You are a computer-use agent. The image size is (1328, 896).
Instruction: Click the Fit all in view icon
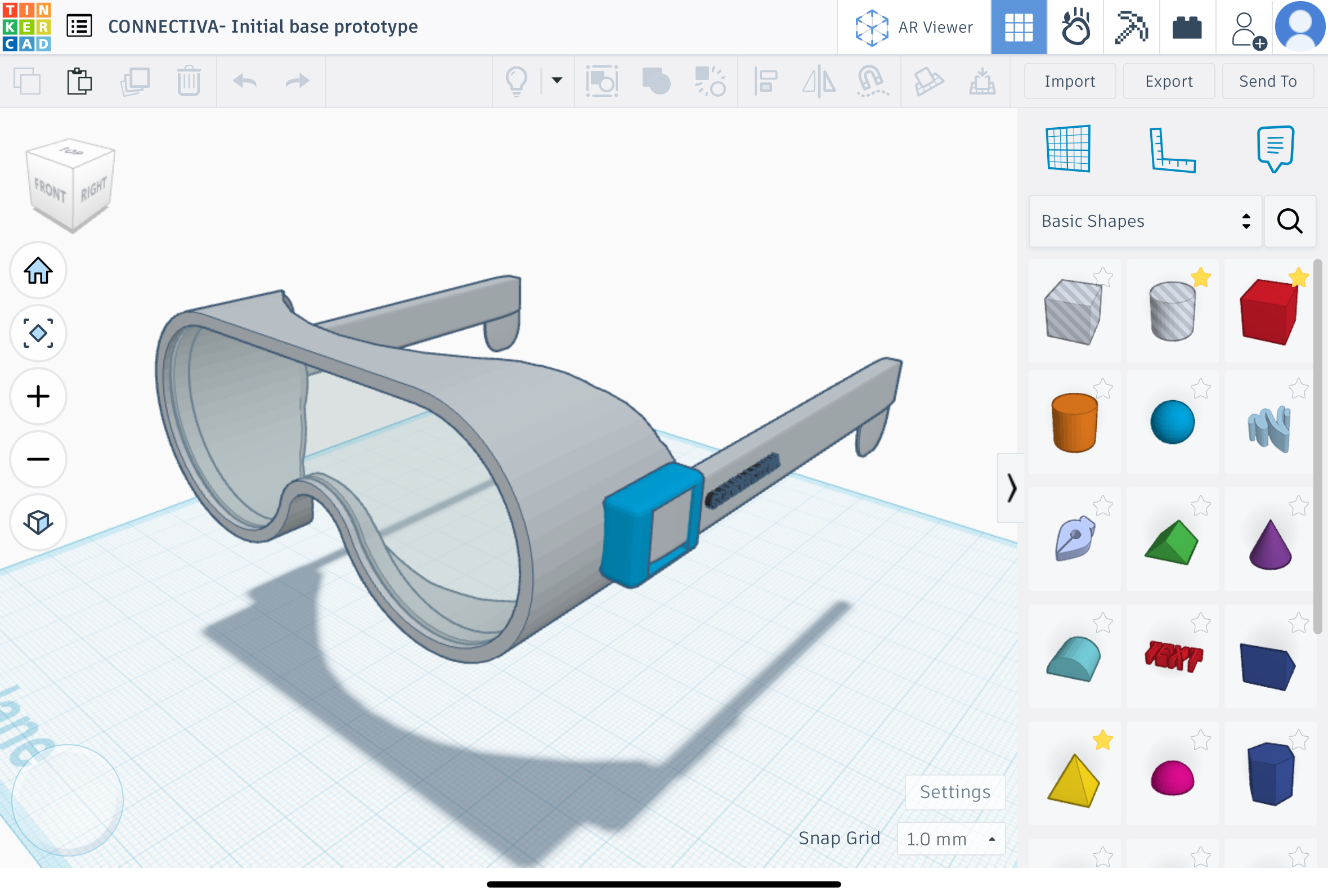tap(38, 333)
